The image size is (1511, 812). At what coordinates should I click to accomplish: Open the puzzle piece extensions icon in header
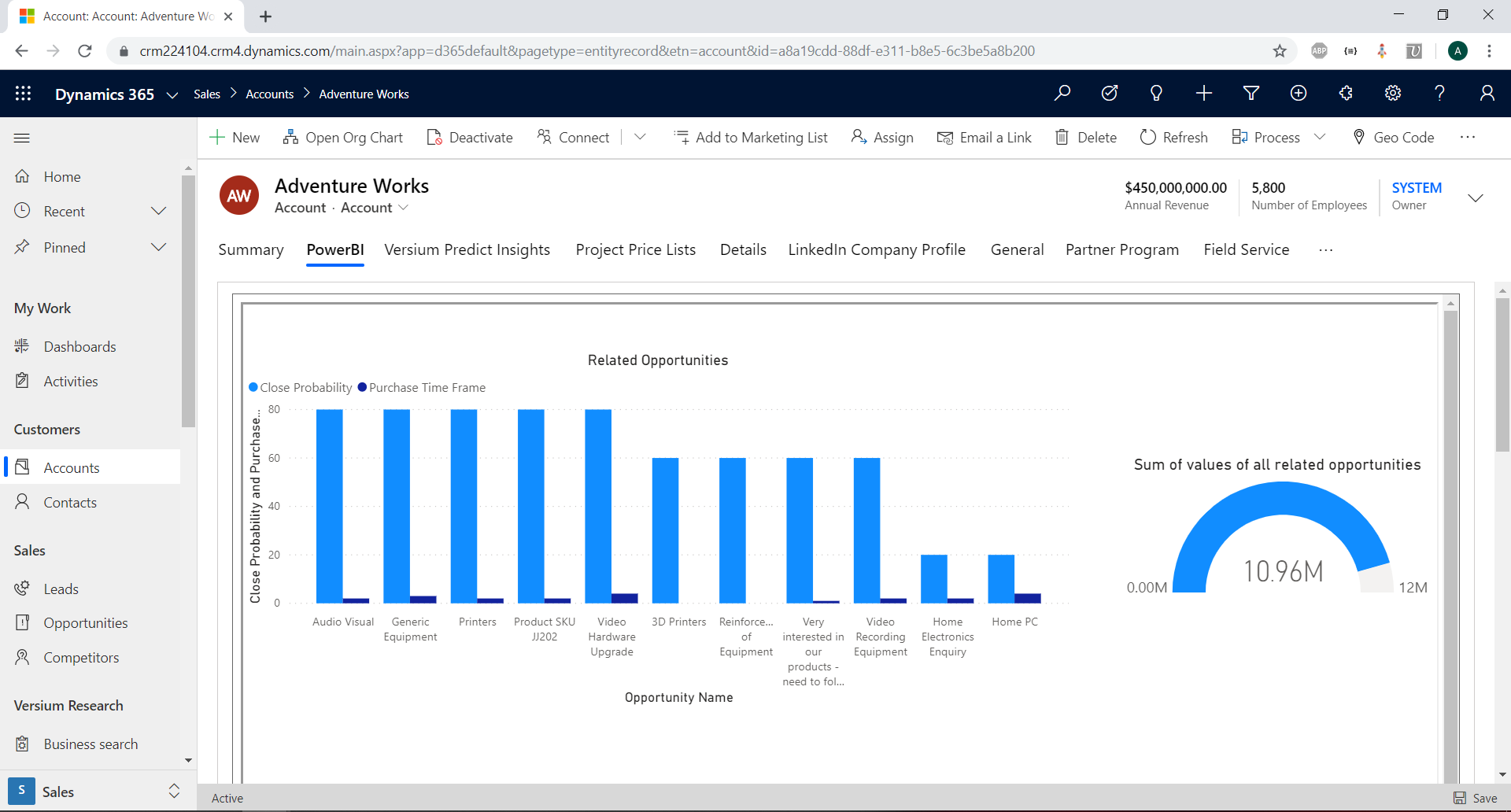click(1346, 94)
